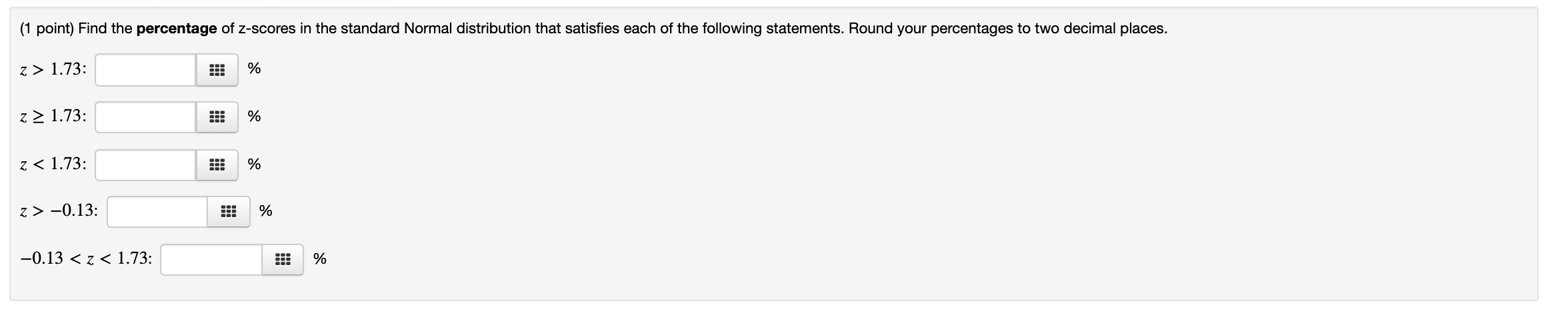Click the "z < 1.73:" label
The width and height of the screenshot is (1568, 321).
(x=53, y=164)
